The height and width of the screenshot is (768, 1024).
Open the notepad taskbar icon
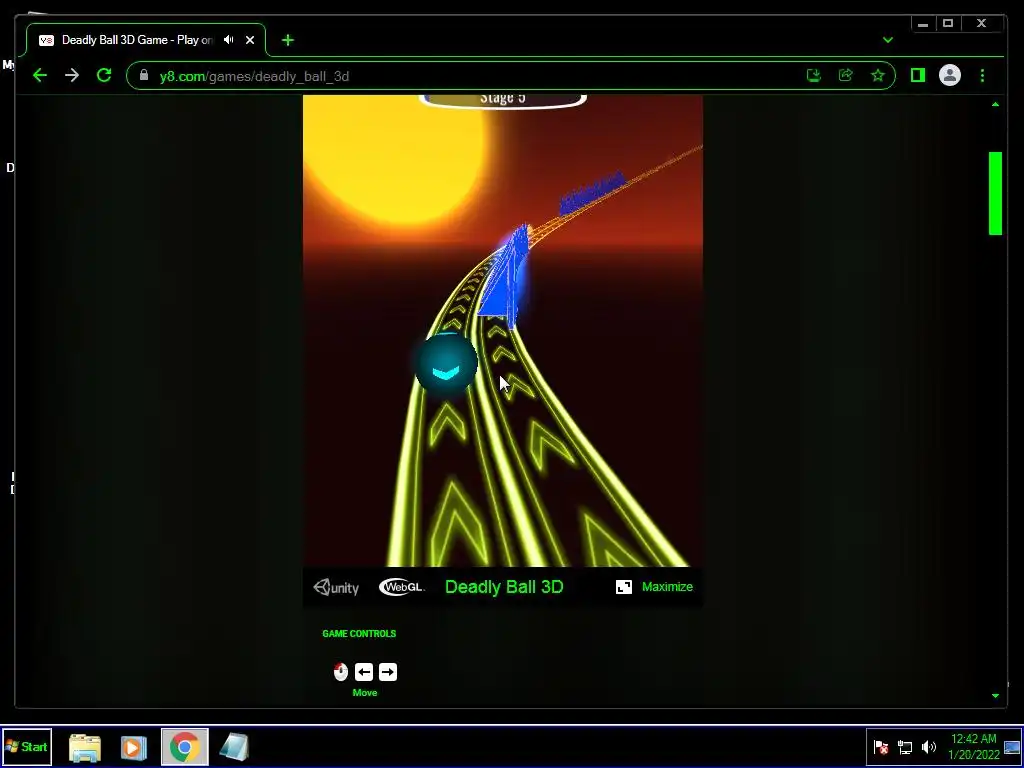pos(234,747)
